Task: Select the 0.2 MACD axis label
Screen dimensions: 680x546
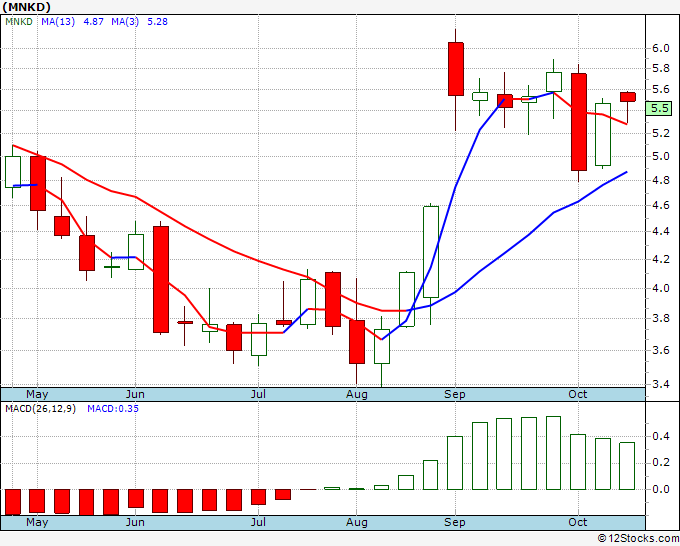Action: click(661, 463)
